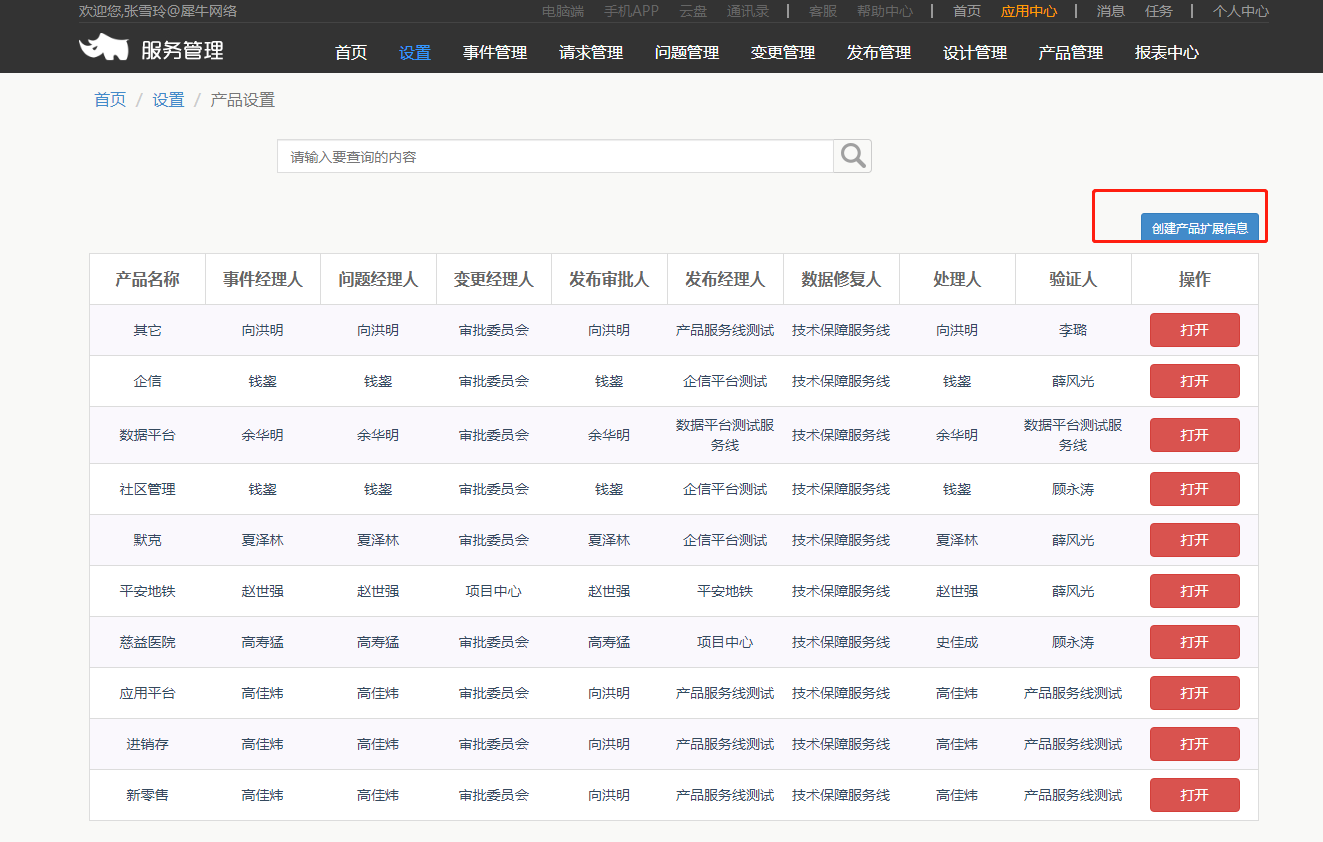This screenshot has height=842, width=1323.
Task: Open 请求管理 menu
Action: click(591, 53)
